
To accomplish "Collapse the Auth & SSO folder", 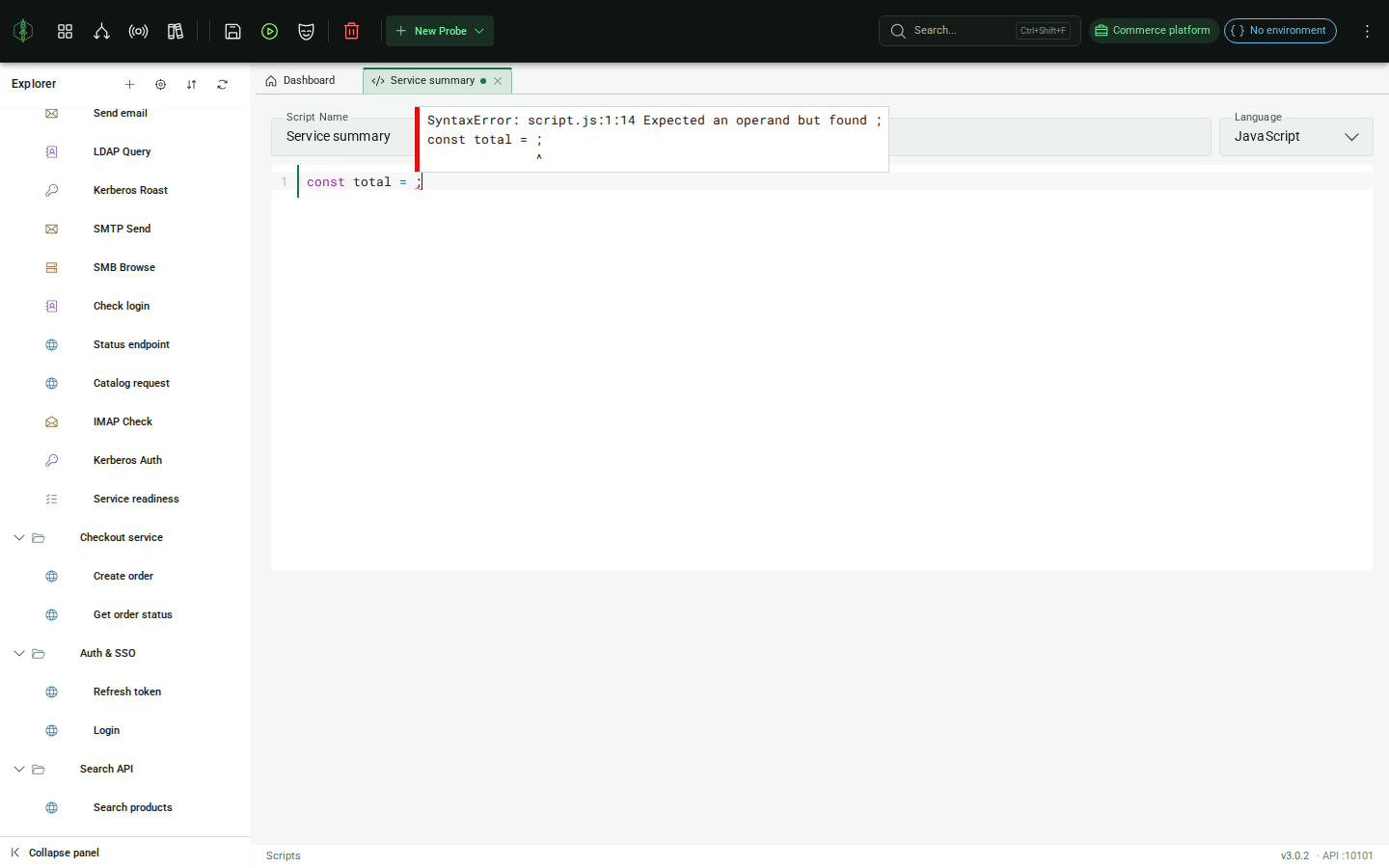I will tap(18, 653).
